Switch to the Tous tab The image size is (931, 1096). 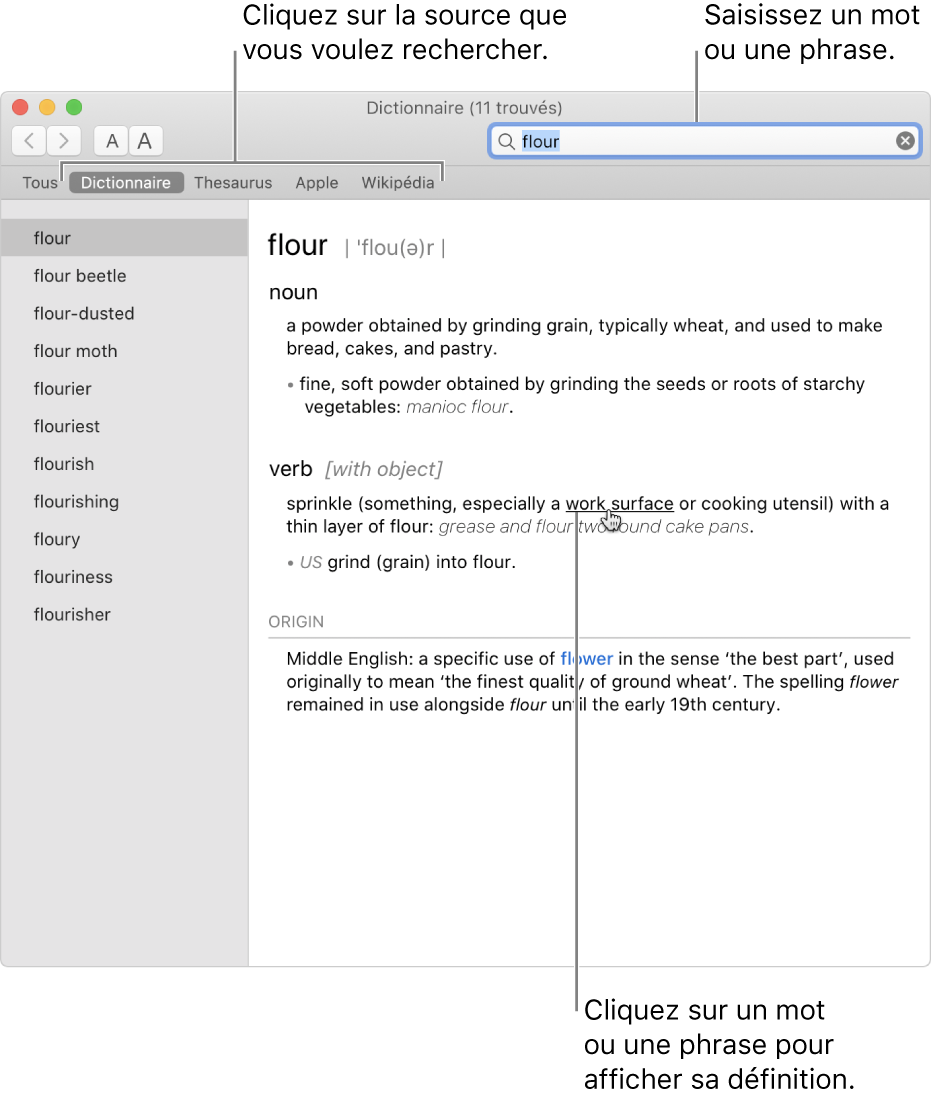point(40,183)
